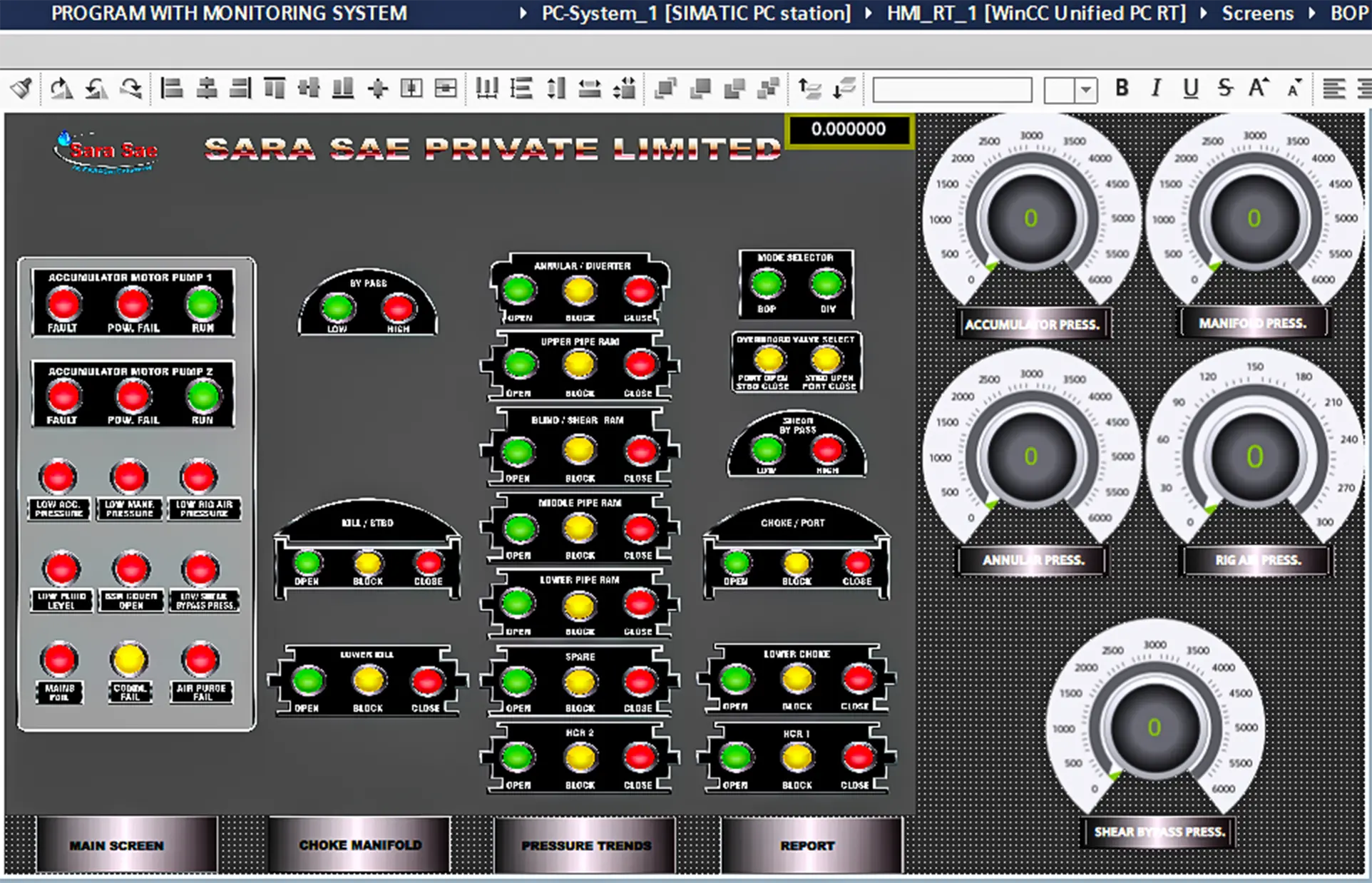The image size is (1372, 883).
Task: Click the increase font size icon
Action: click(x=1259, y=88)
